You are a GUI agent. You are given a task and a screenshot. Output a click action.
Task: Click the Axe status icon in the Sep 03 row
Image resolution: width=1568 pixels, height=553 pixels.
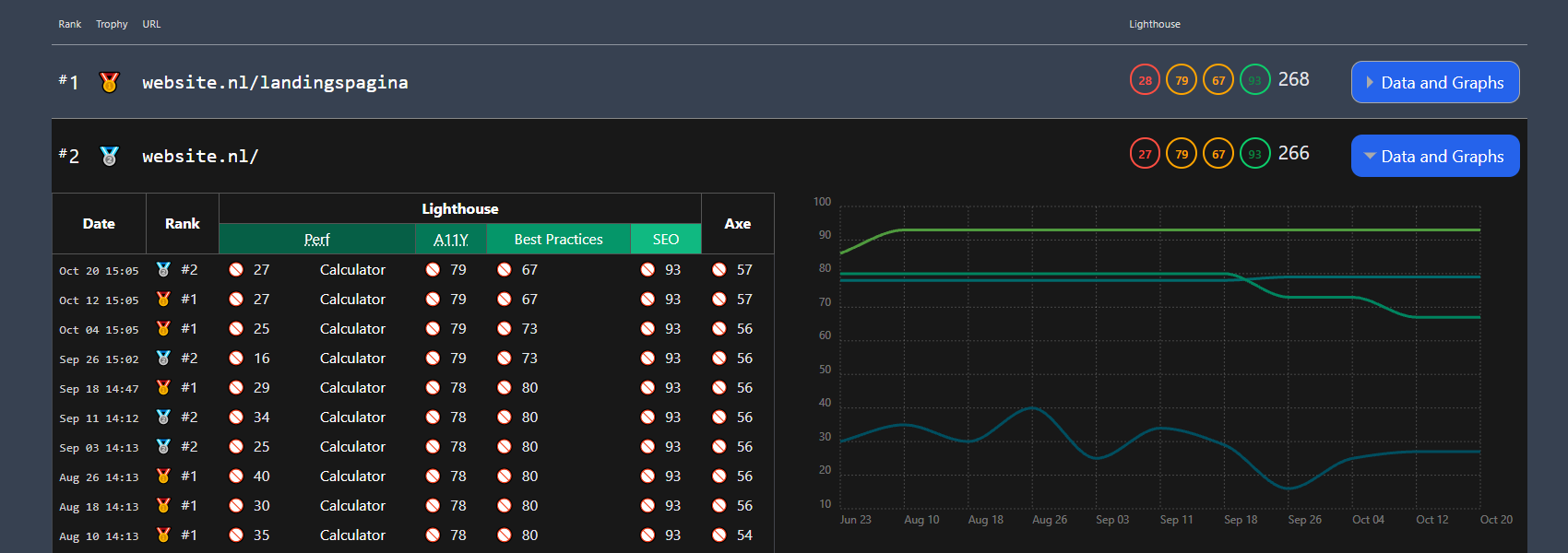[x=719, y=446]
